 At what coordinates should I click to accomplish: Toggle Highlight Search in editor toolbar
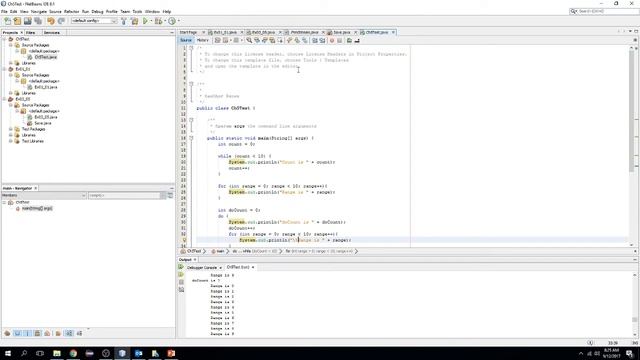272,40
